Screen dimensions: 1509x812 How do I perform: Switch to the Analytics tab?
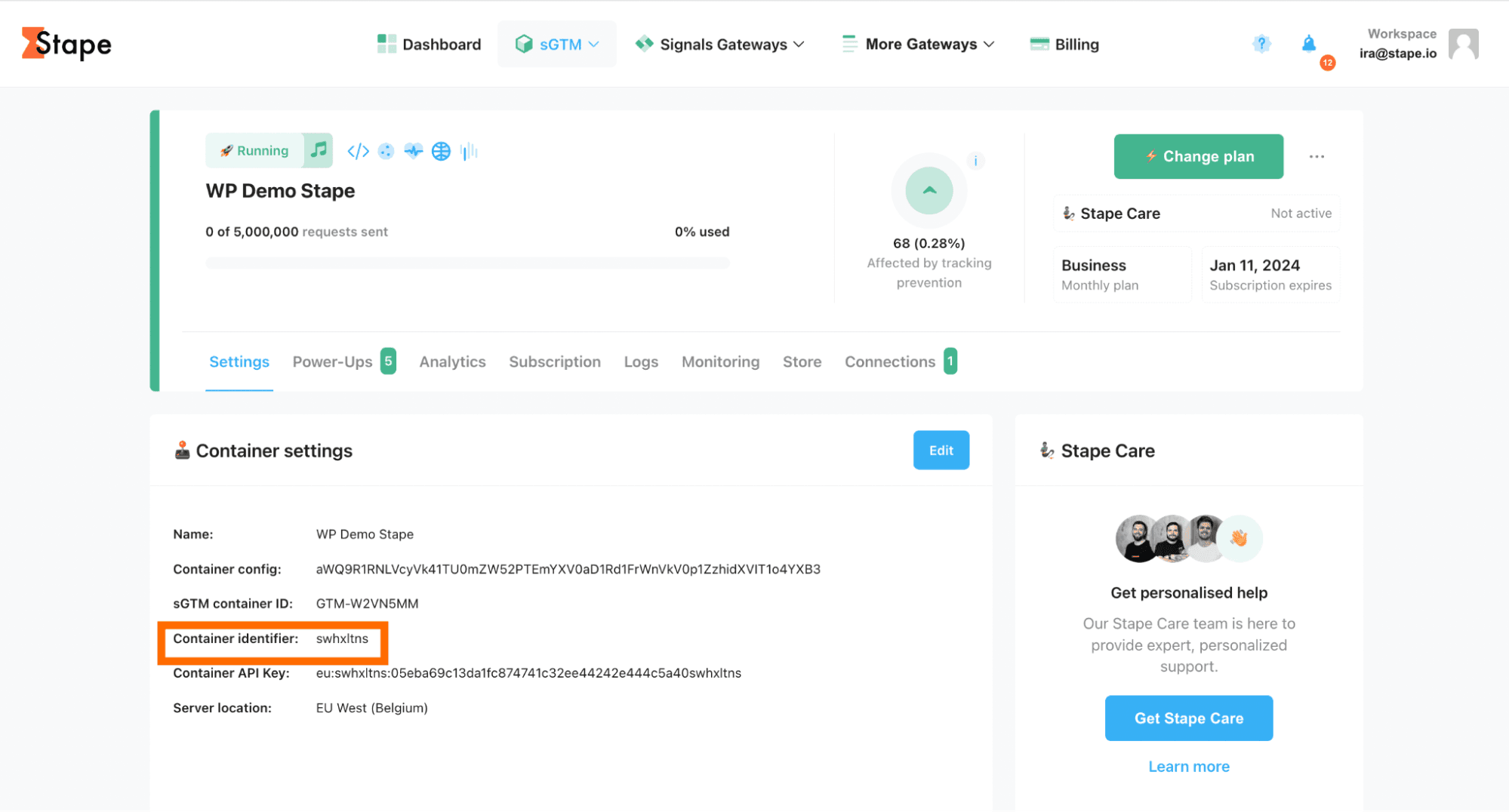pyautogui.click(x=452, y=361)
